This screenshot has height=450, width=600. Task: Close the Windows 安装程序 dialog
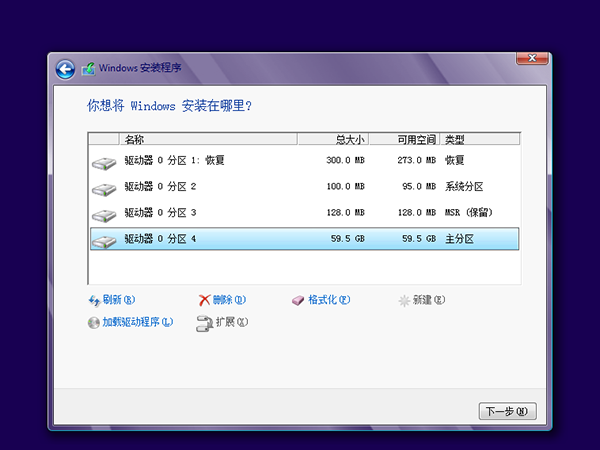pos(532,58)
